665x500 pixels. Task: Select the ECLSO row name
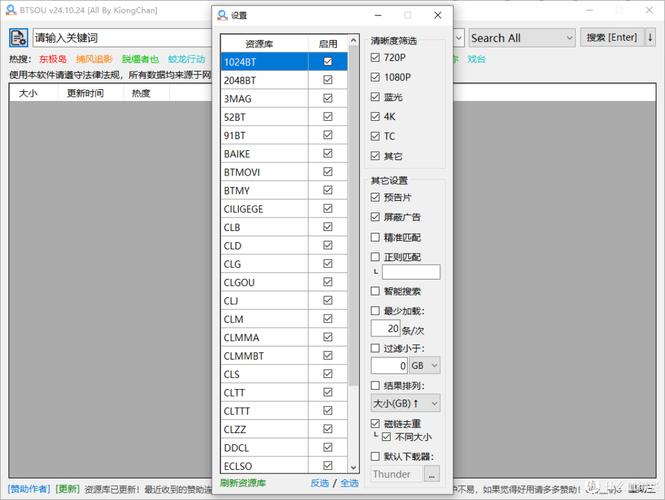pos(238,466)
